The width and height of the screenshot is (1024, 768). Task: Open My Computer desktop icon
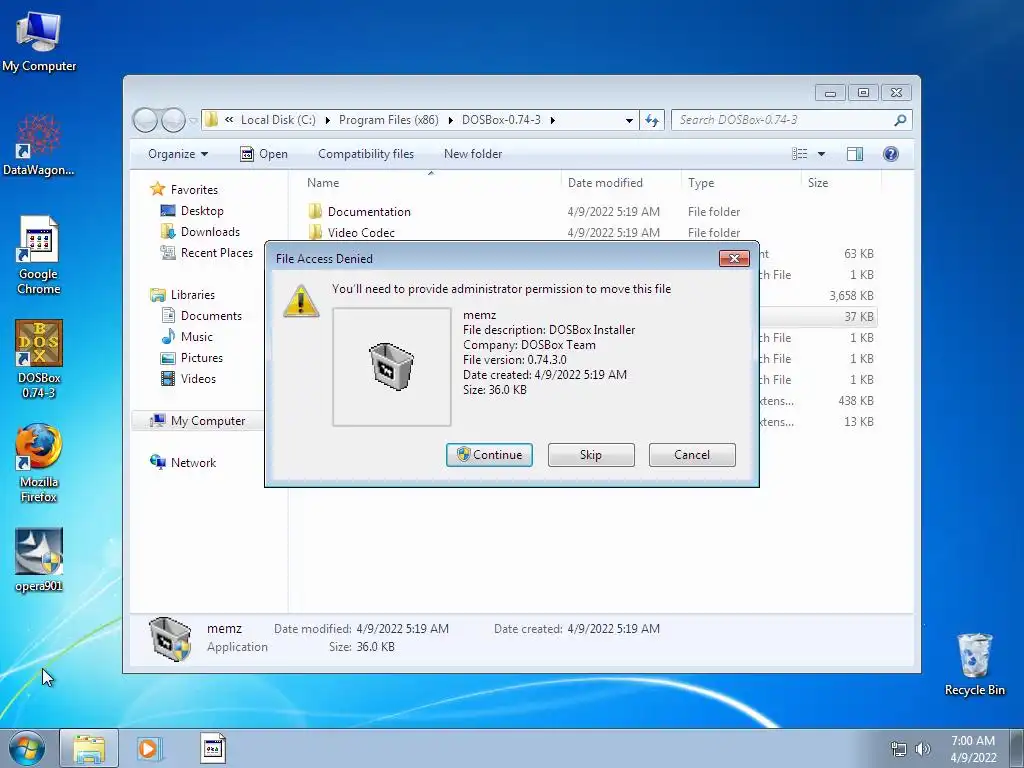[39, 40]
